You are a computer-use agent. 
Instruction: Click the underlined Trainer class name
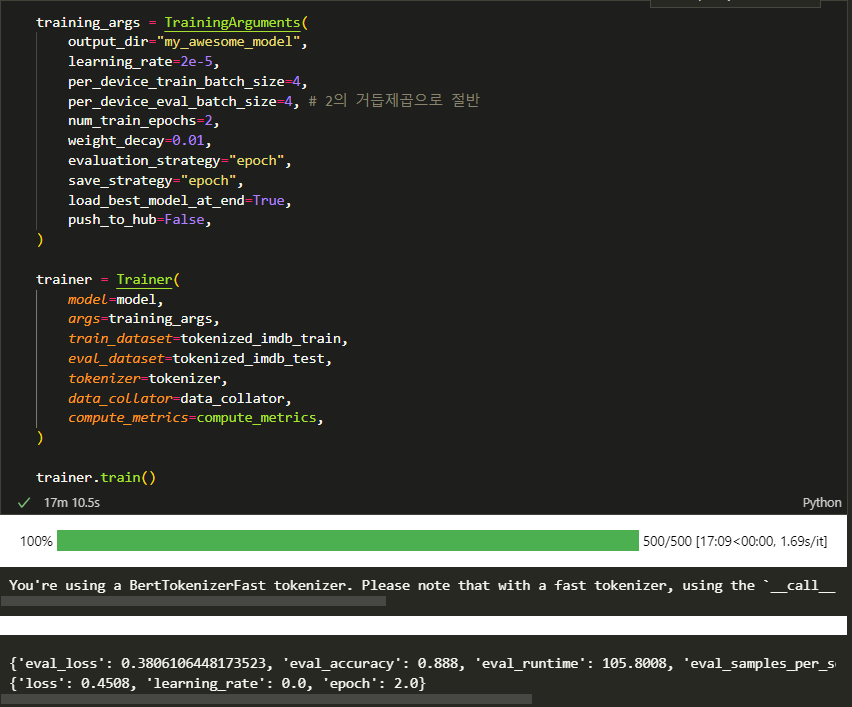(x=144, y=280)
